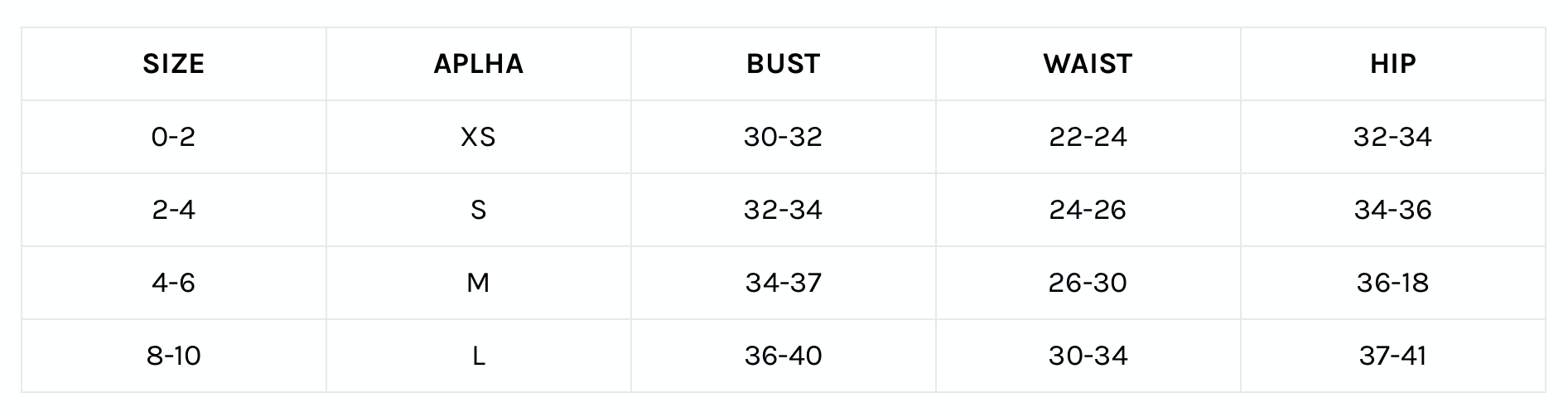Click bust measurement 36-40
The width and height of the screenshot is (1568, 417).
click(x=783, y=356)
